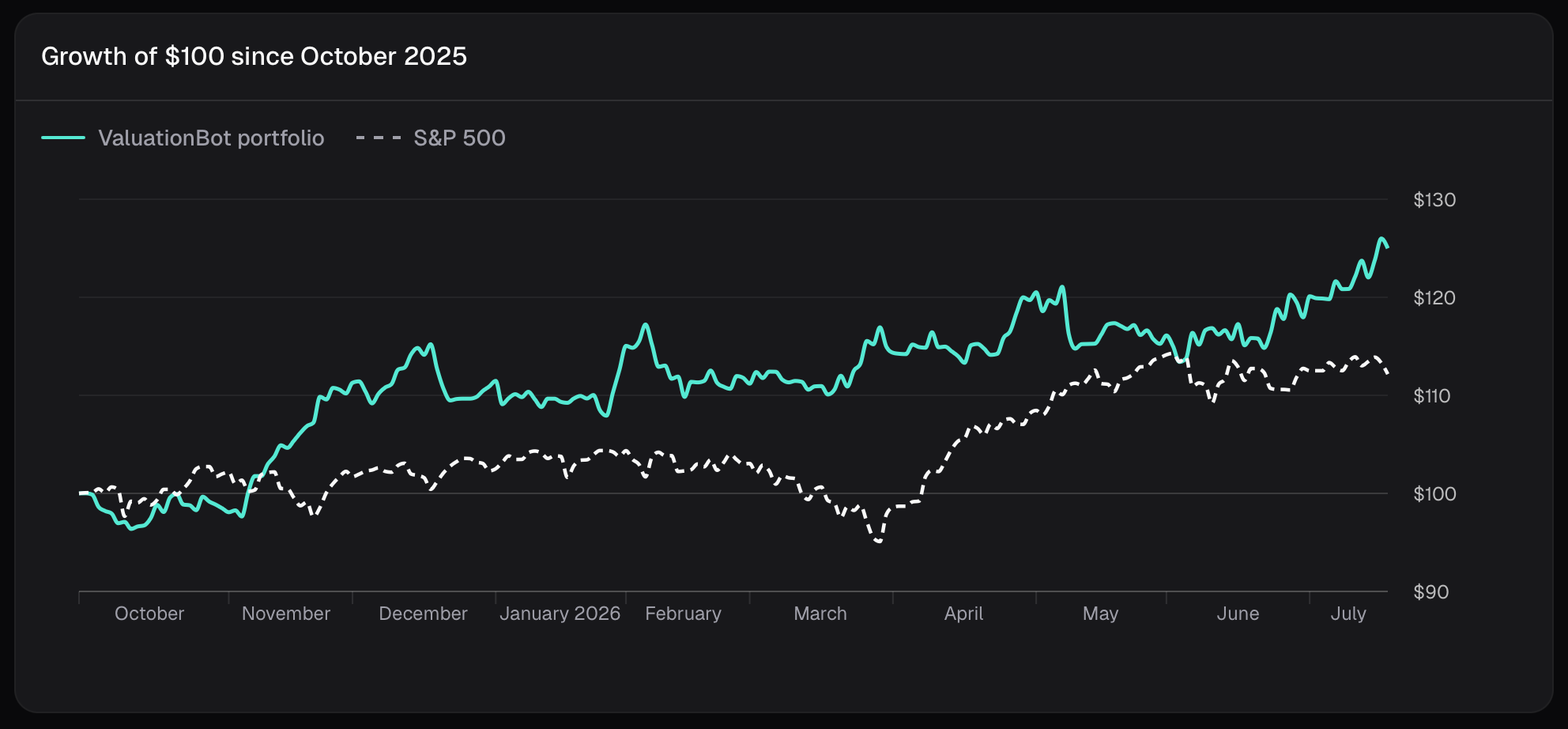The width and height of the screenshot is (1568, 729).
Task: Click the November x-axis label
Action: pos(286,614)
